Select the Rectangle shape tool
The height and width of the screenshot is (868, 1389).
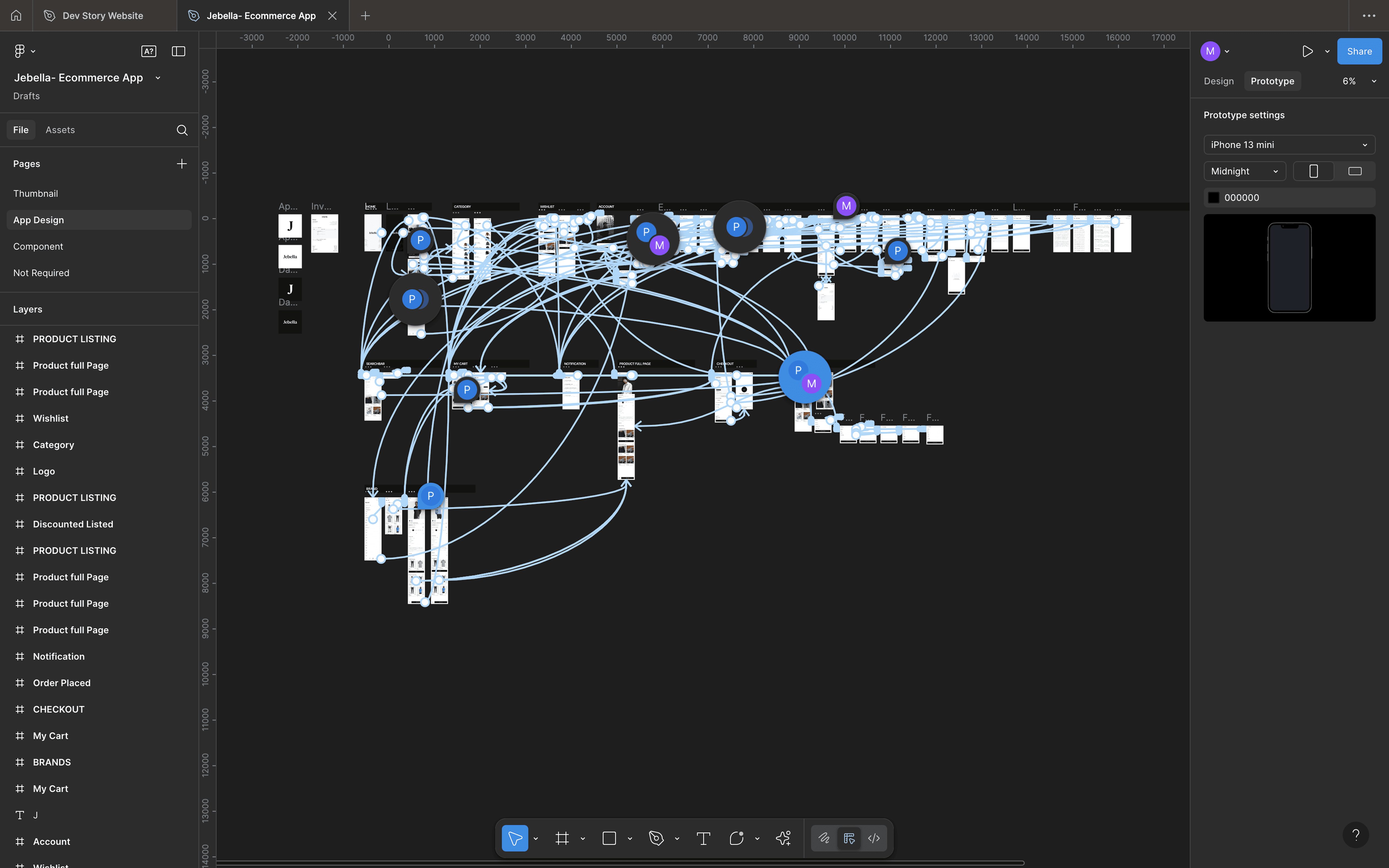pyautogui.click(x=609, y=838)
